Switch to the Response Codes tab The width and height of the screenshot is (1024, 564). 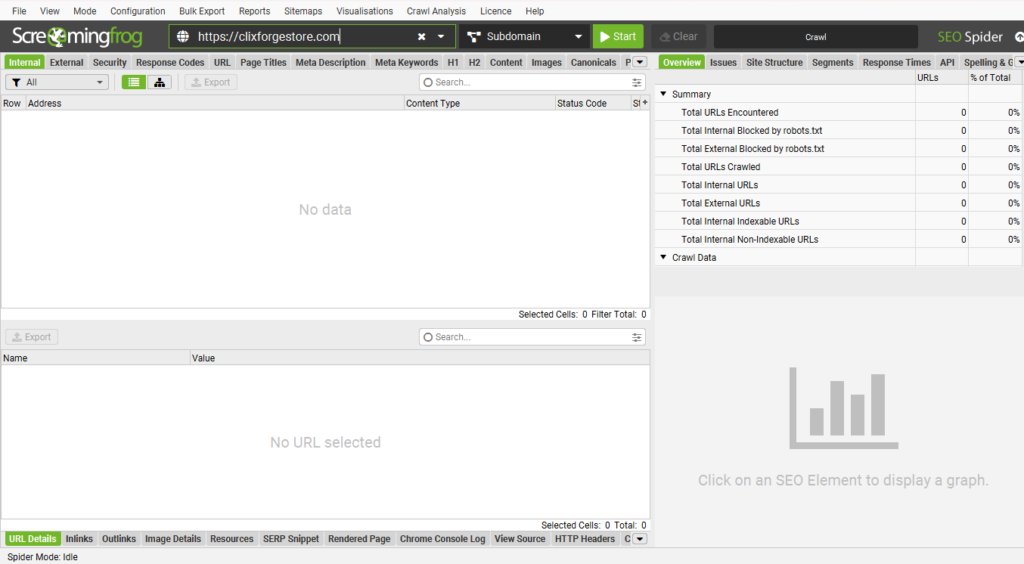click(x=170, y=62)
